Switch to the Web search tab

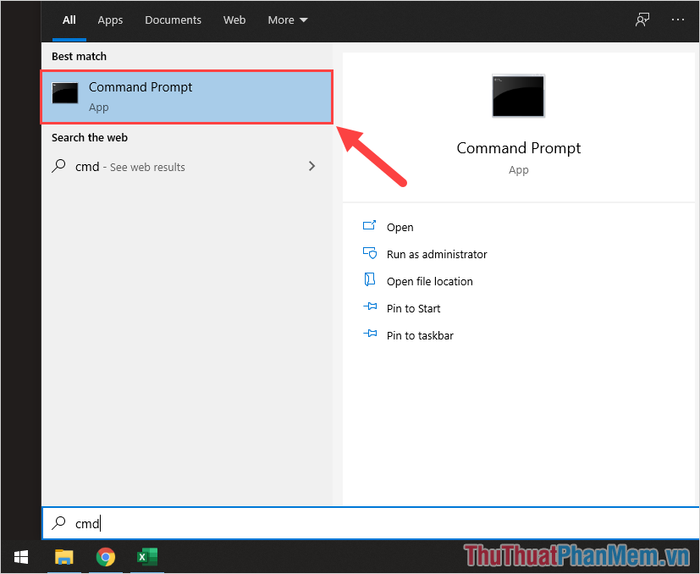tap(234, 20)
